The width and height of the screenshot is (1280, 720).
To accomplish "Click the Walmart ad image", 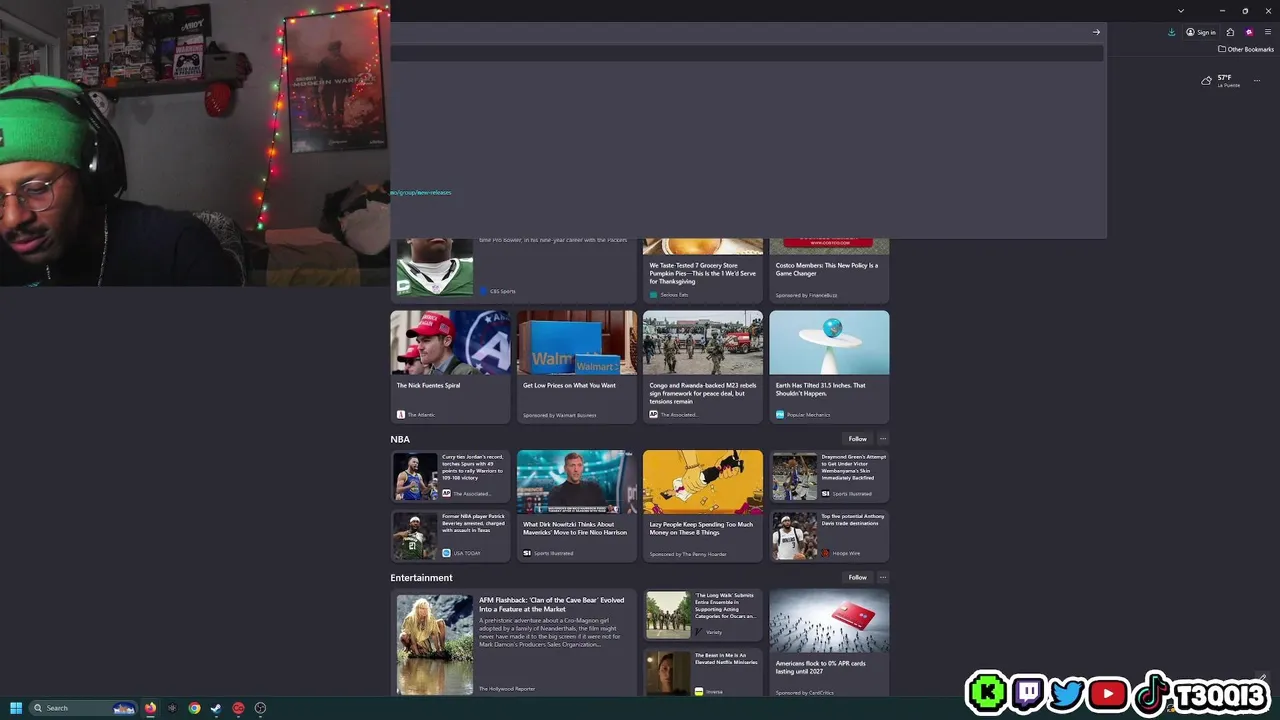I will click(576, 342).
